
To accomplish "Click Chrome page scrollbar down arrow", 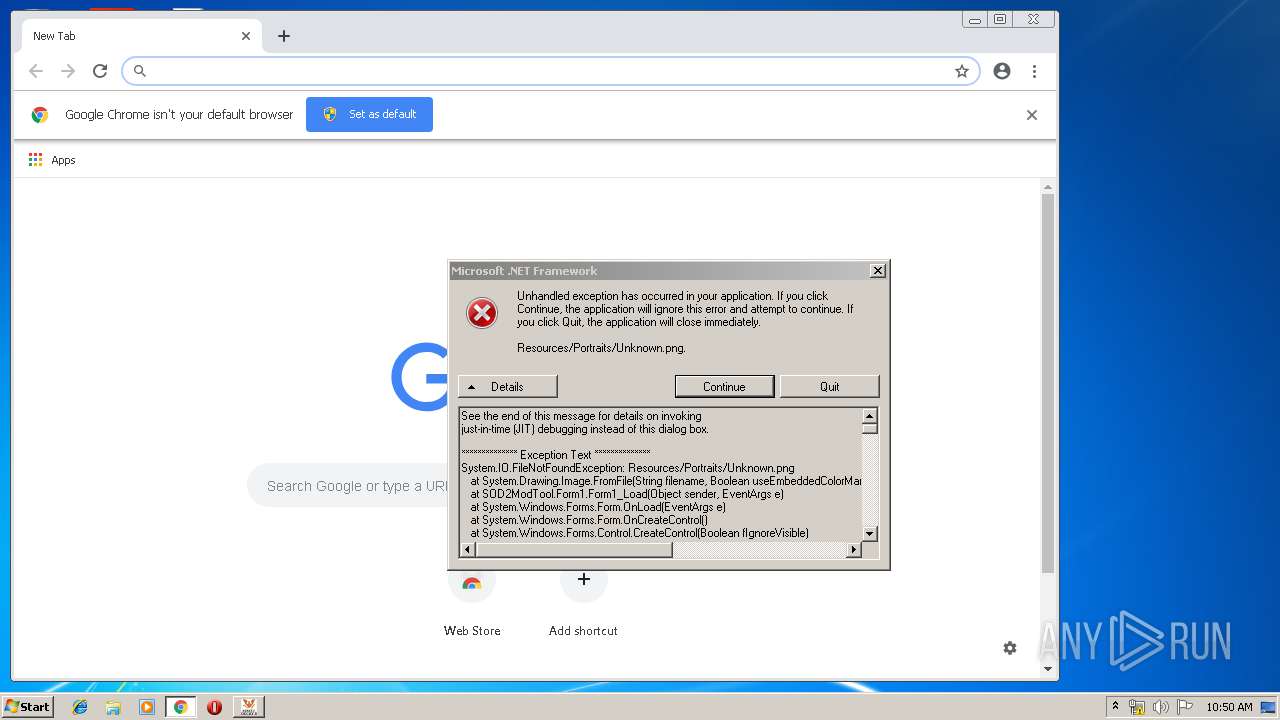I will point(1048,668).
